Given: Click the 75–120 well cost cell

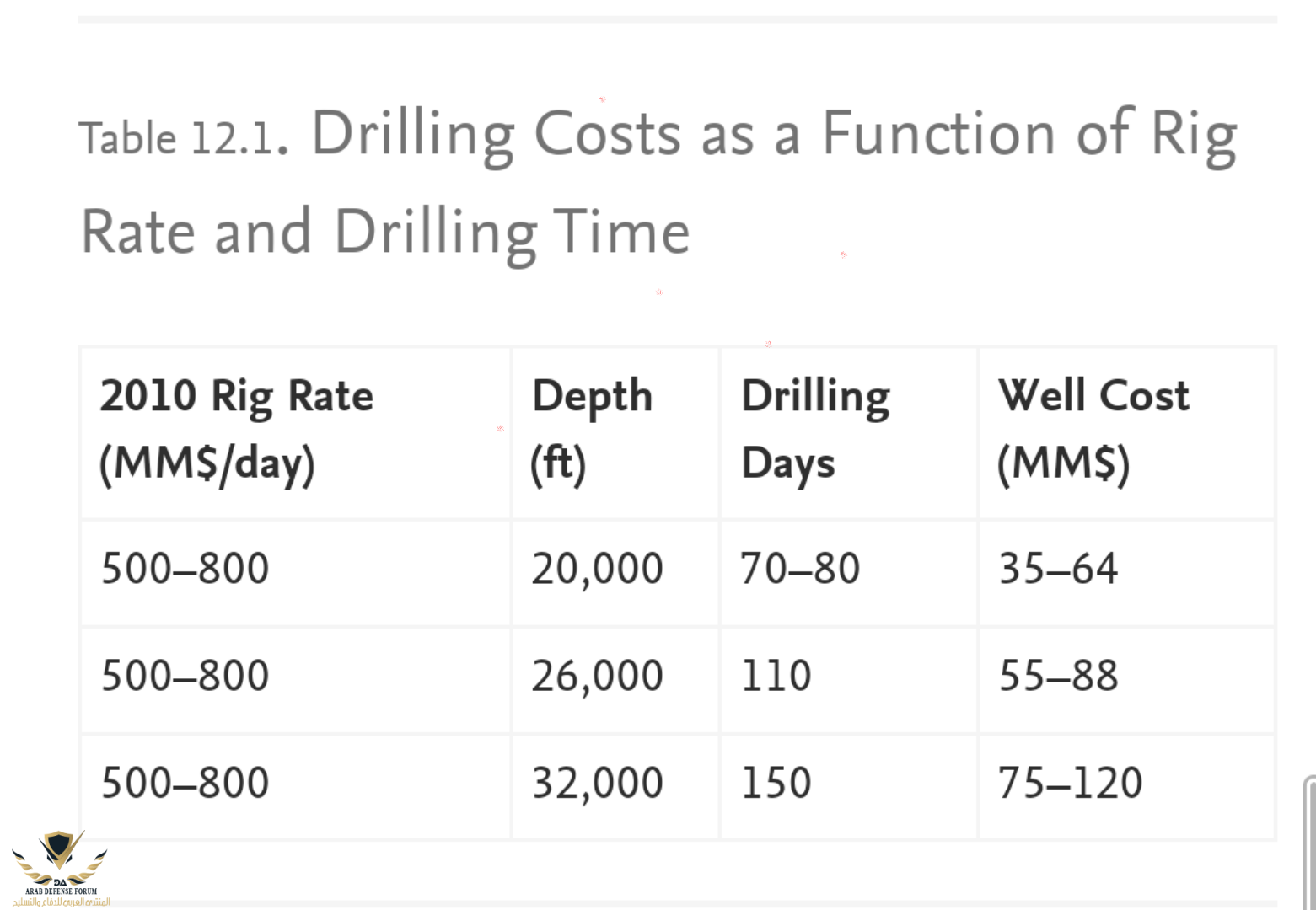Looking at the screenshot, I should click(x=1069, y=783).
